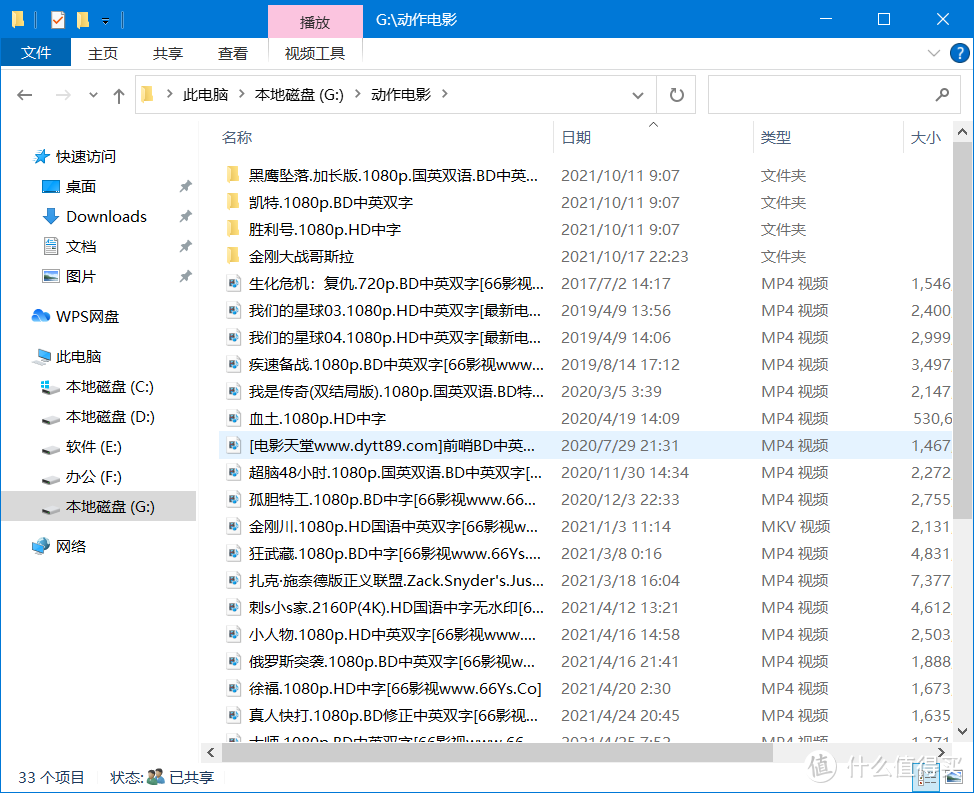Screen dimensions: 974x793
Task: Refresh the folder view
Action: (676, 94)
